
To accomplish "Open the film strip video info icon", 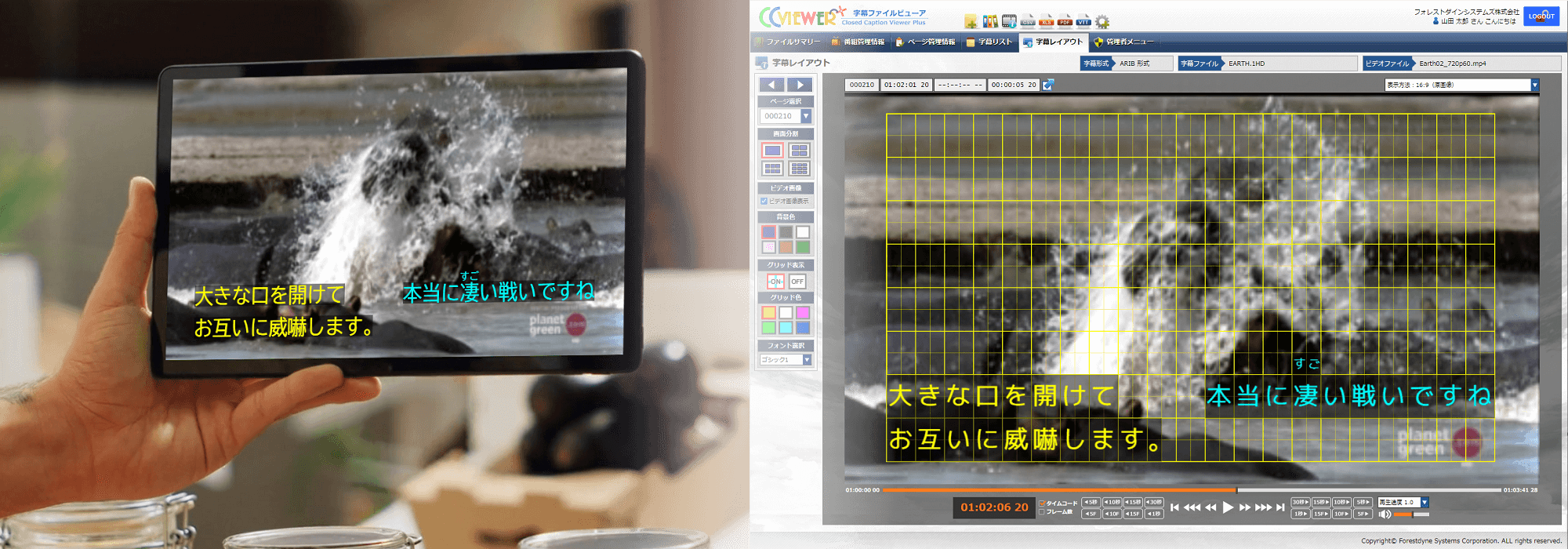I will tap(1009, 21).
